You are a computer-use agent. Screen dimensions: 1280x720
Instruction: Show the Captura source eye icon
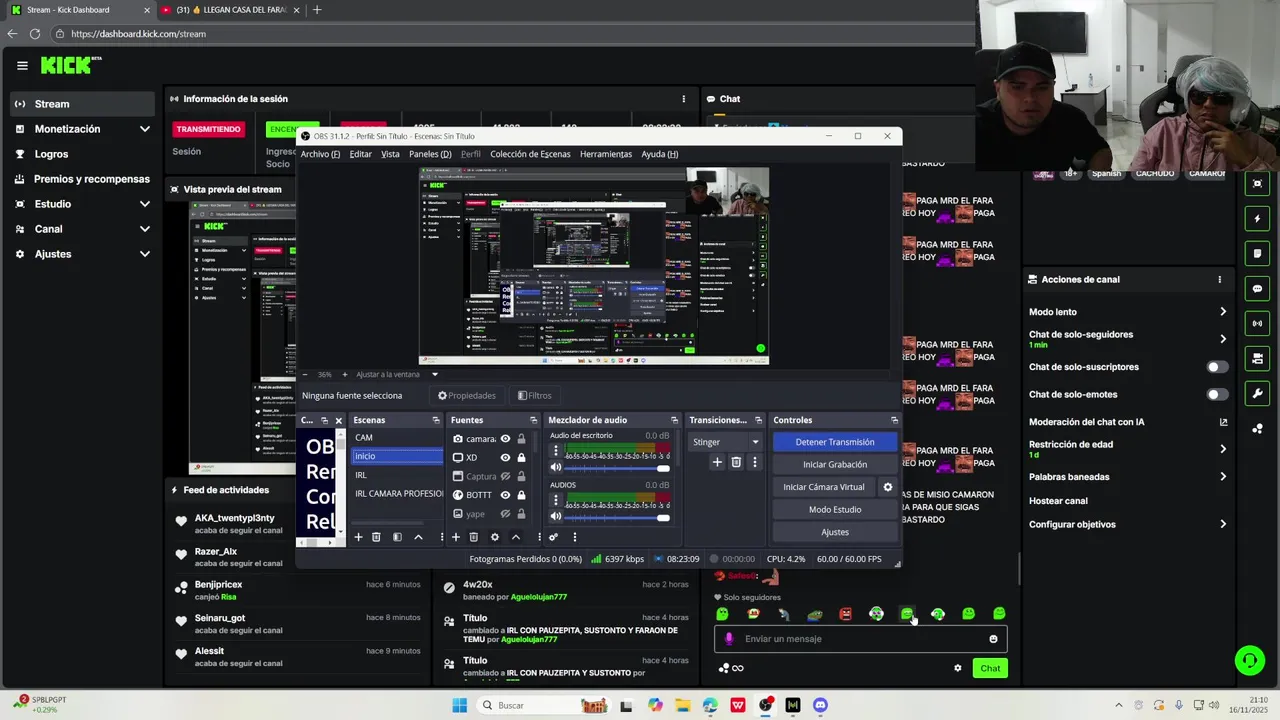click(505, 476)
